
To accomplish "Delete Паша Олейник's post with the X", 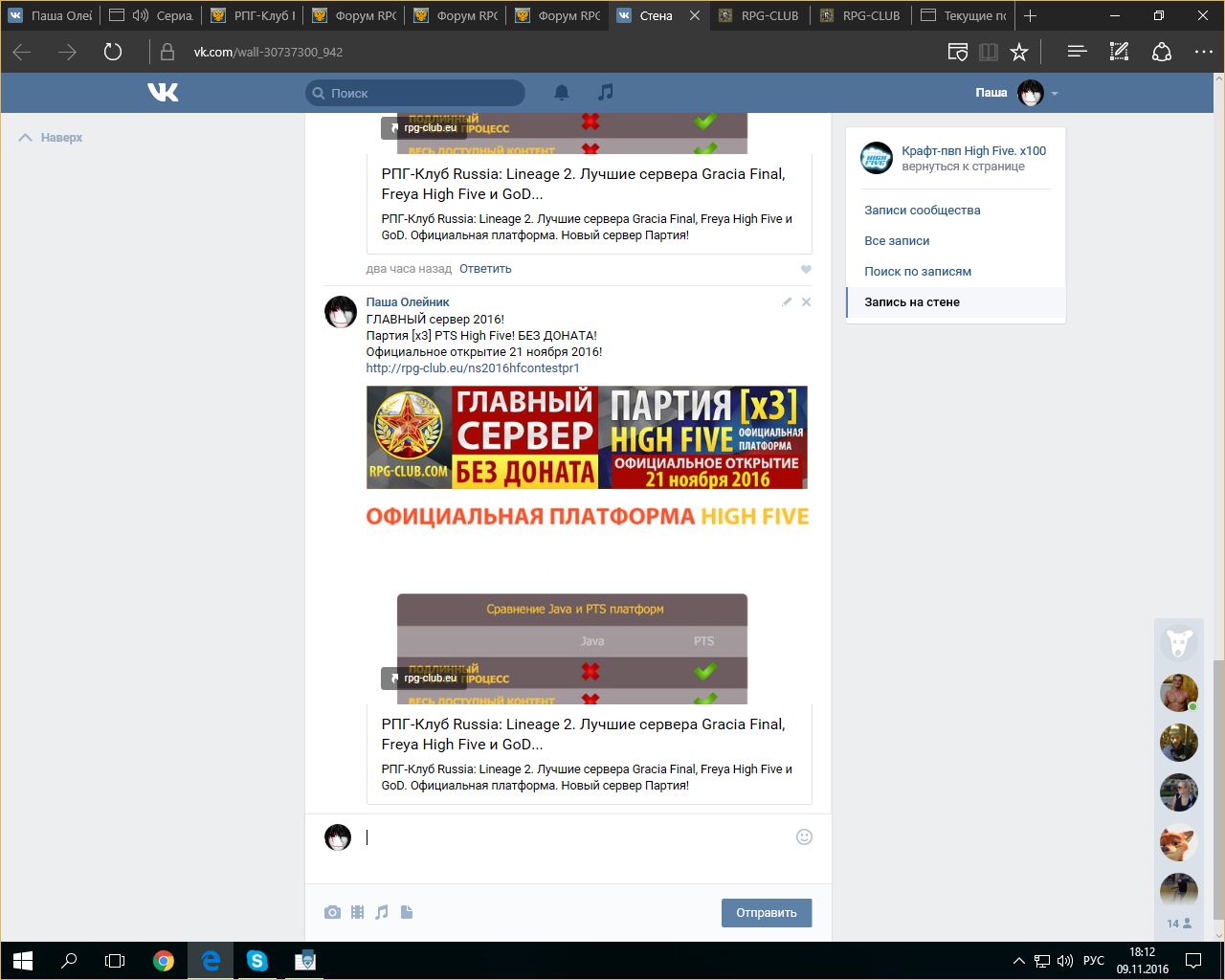I will point(806,301).
